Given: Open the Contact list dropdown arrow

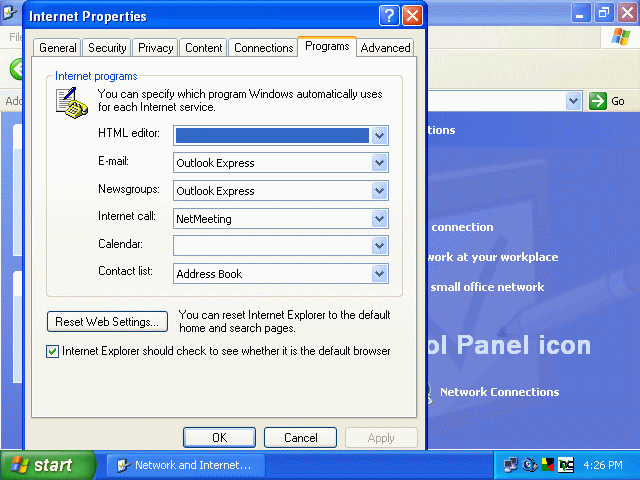Looking at the screenshot, I should click(x=380, y=273).
